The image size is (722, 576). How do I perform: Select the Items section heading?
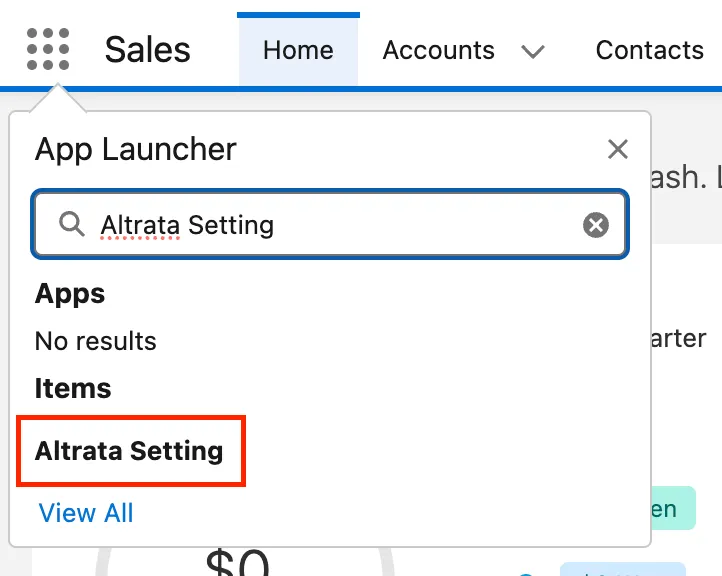point(73,388)
